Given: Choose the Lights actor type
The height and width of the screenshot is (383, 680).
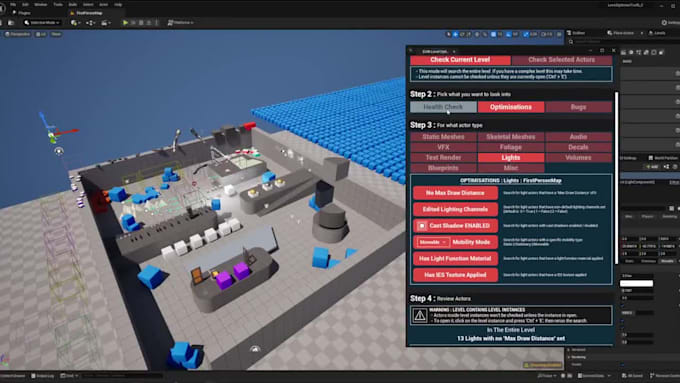Looking at the screenshot, I should [x=511, y=157].
